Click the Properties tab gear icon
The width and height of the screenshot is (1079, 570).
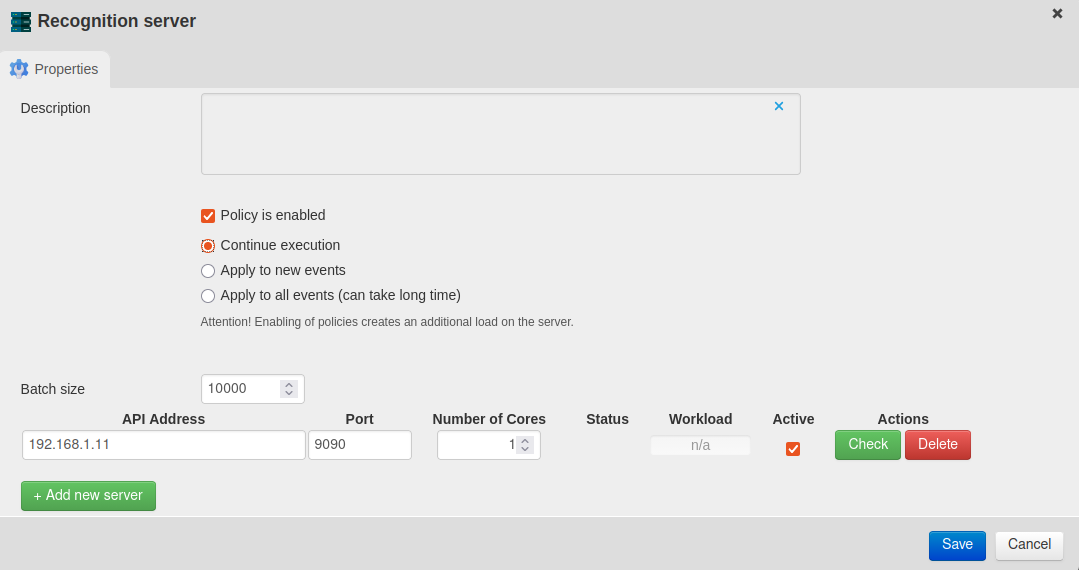click(19, 69)
